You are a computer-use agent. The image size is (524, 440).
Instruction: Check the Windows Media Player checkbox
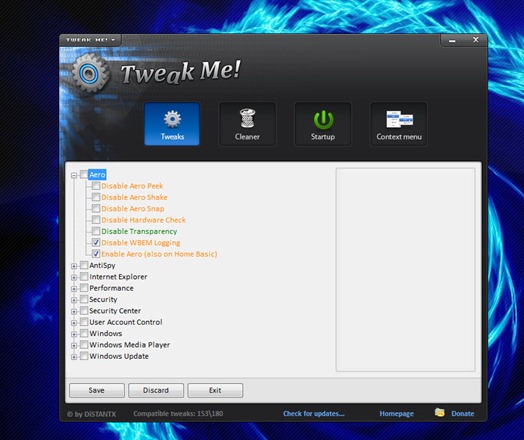[x=84, y=345]
